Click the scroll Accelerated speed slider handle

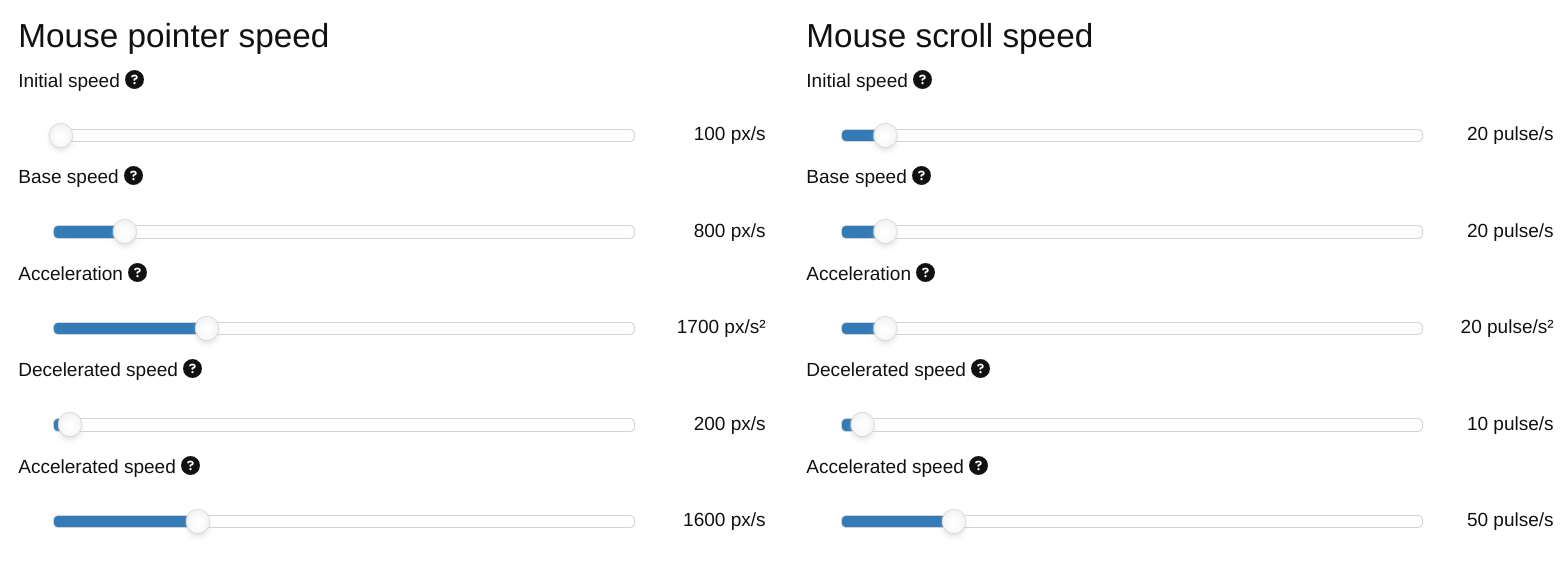coord(954,521)
